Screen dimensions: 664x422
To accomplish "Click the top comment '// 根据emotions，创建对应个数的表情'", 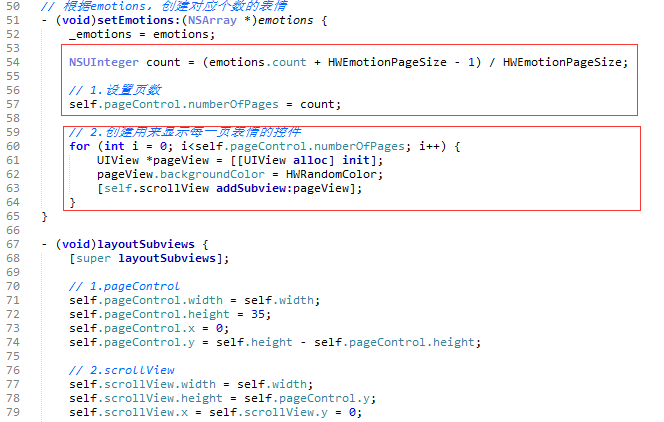I will click(x=164, y=6).
